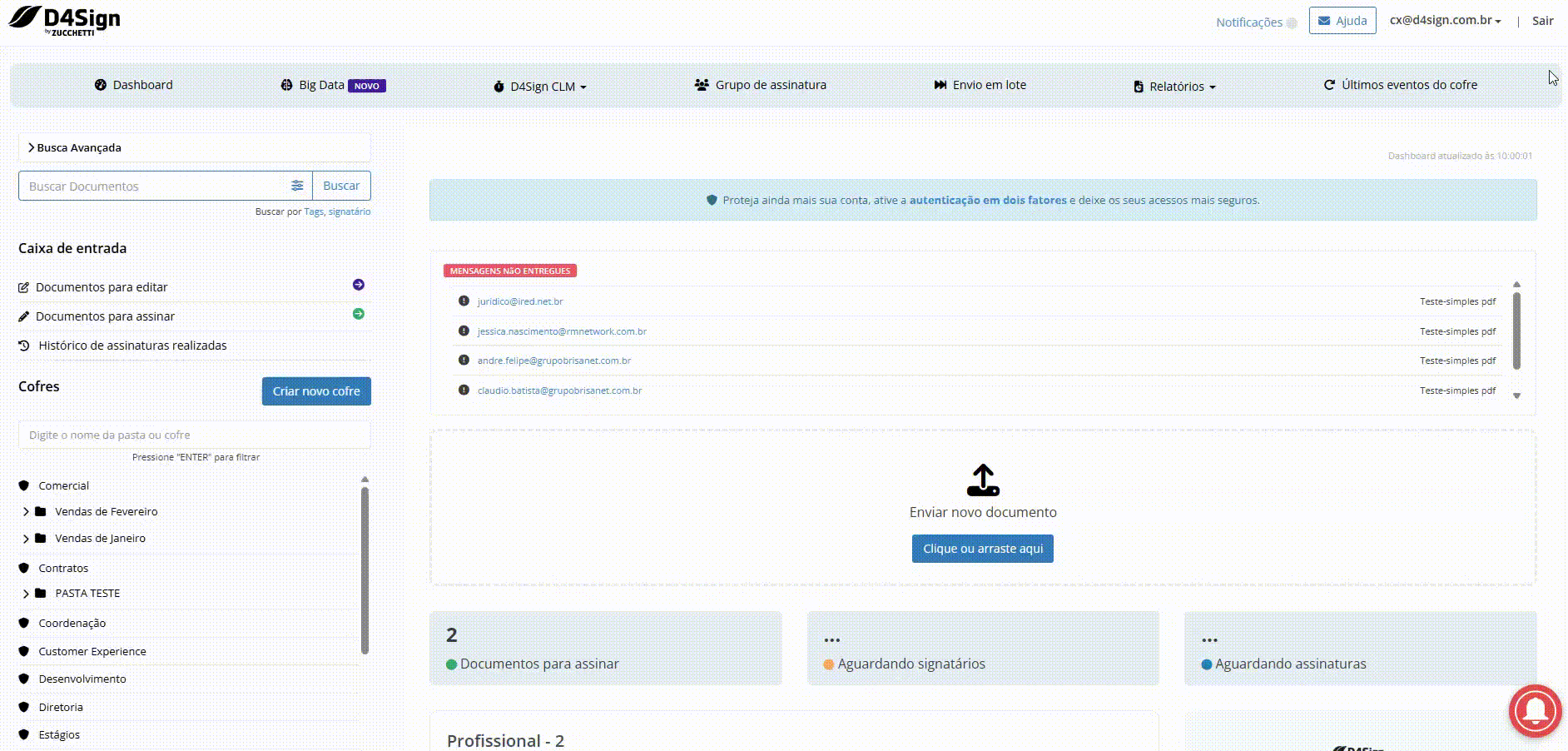Open Envio em lote menu item
Image resolution: width=1568 pixels, height=751 pixels.
980,85
